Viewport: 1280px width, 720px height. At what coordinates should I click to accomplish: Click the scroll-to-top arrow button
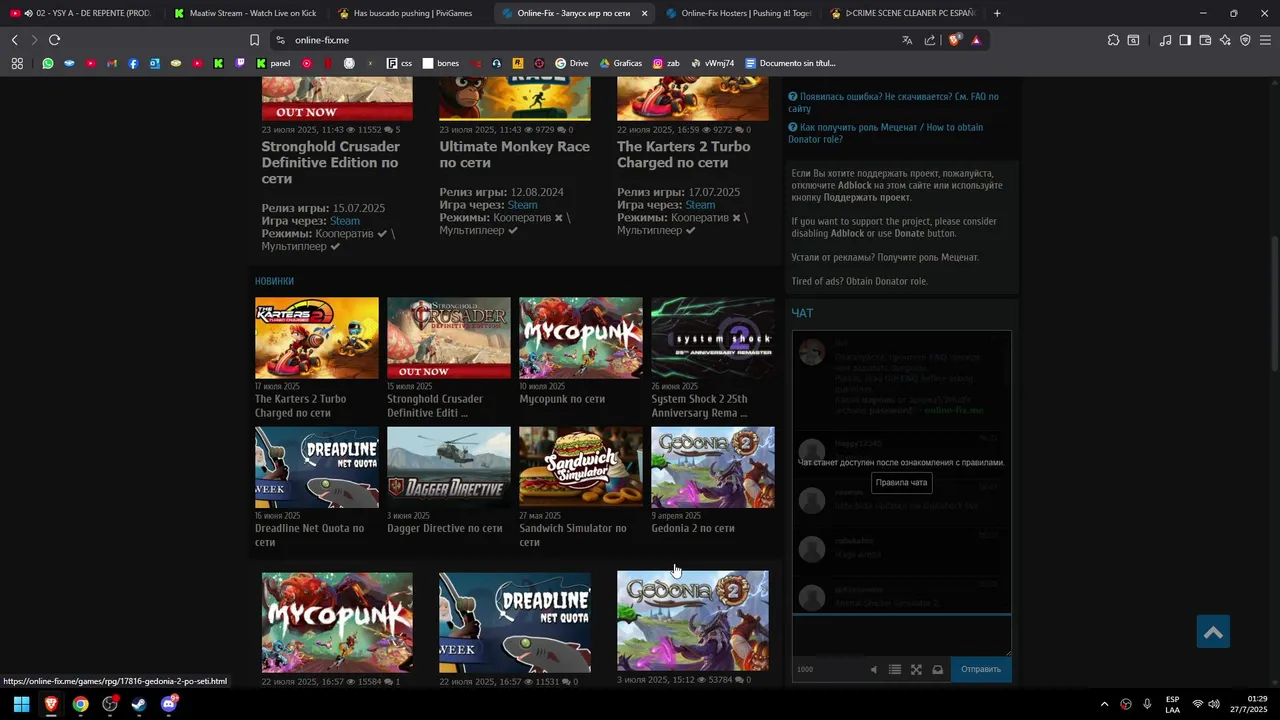point(1213,632)
